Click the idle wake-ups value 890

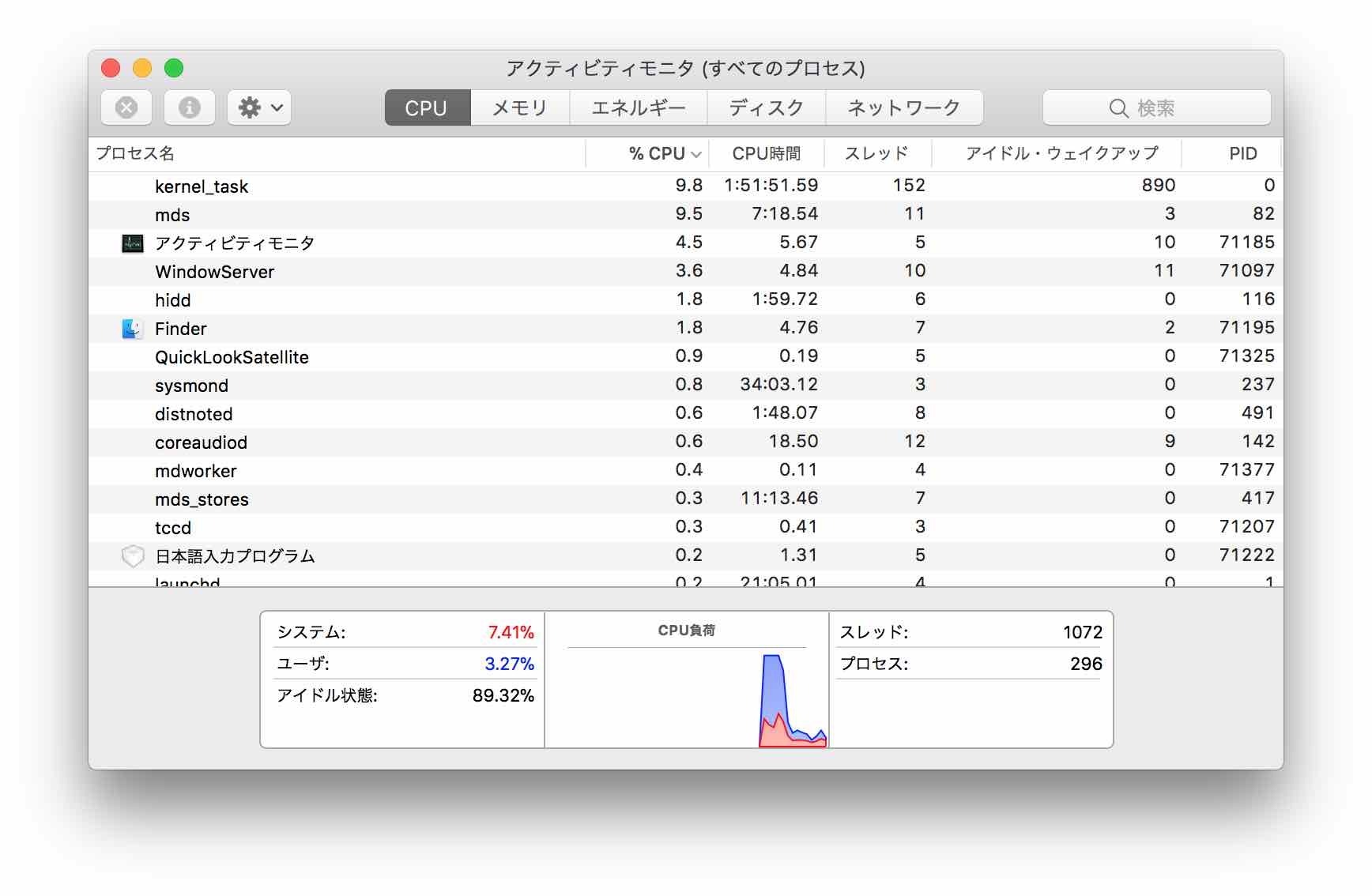(x=1158, y=186)
